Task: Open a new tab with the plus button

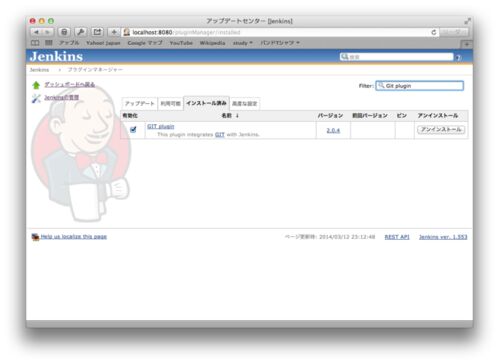Action: pos(467,44)
